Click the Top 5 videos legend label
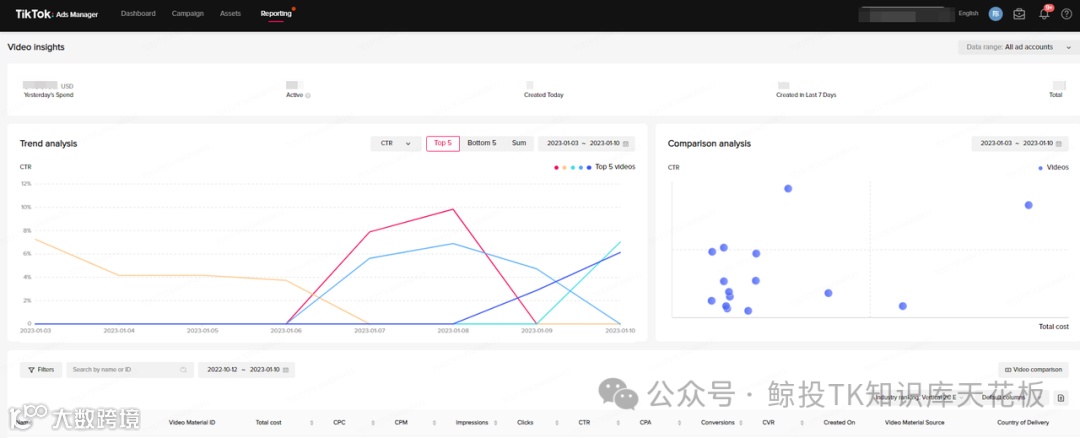The width and height of the screenshot is (1080, 438). coord(615,167)
